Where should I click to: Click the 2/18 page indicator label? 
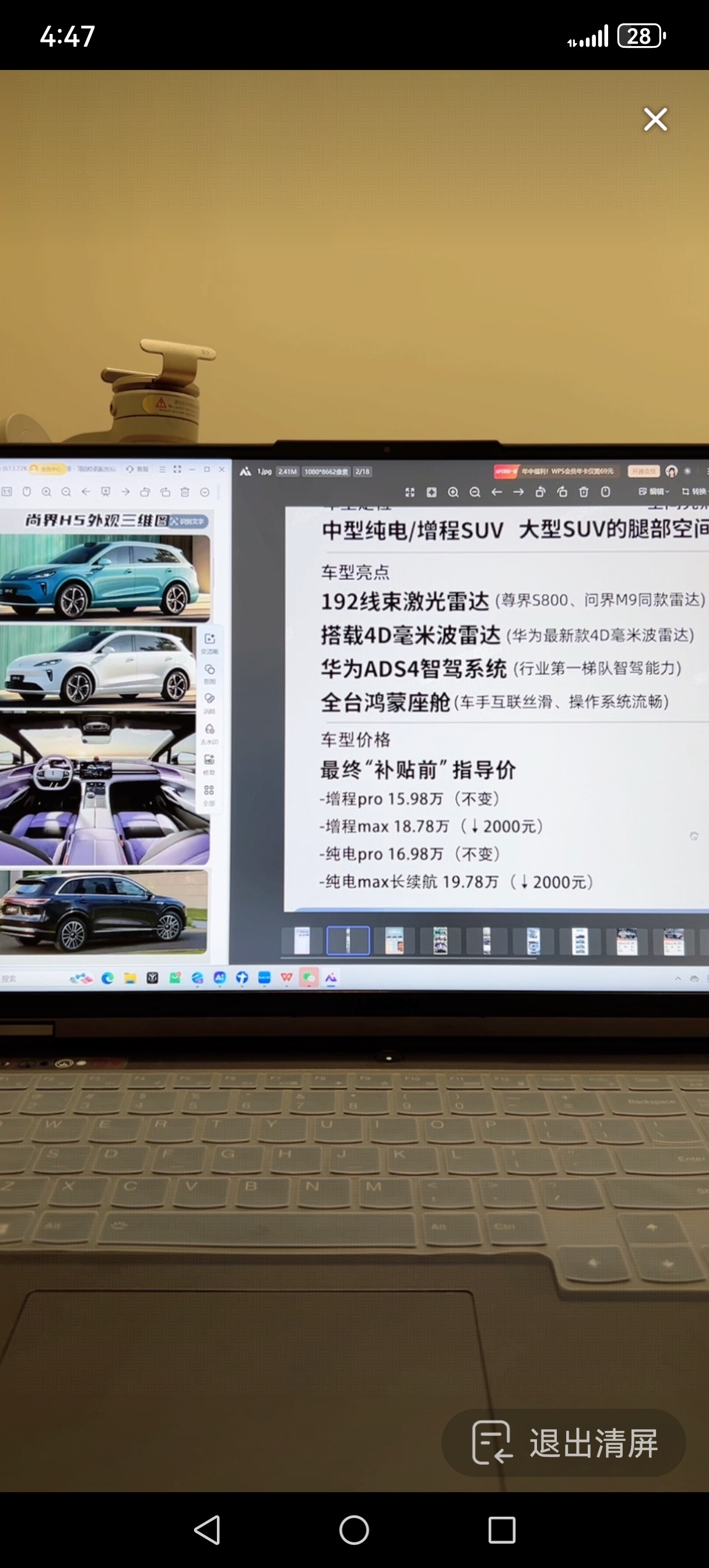[x=362, y=472]
